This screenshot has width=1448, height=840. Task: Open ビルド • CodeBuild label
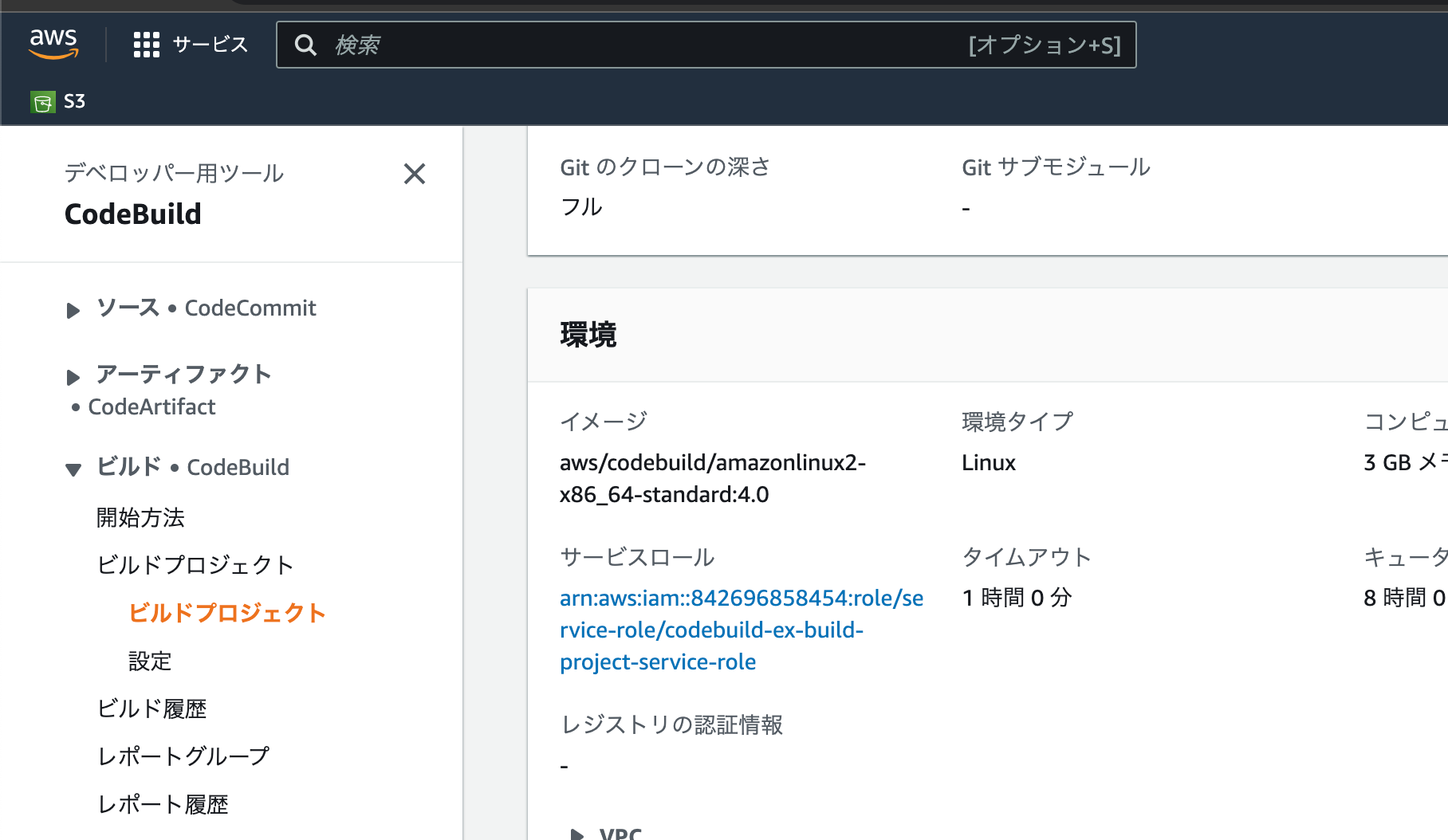pyautogui.click(x=193, y=467)
